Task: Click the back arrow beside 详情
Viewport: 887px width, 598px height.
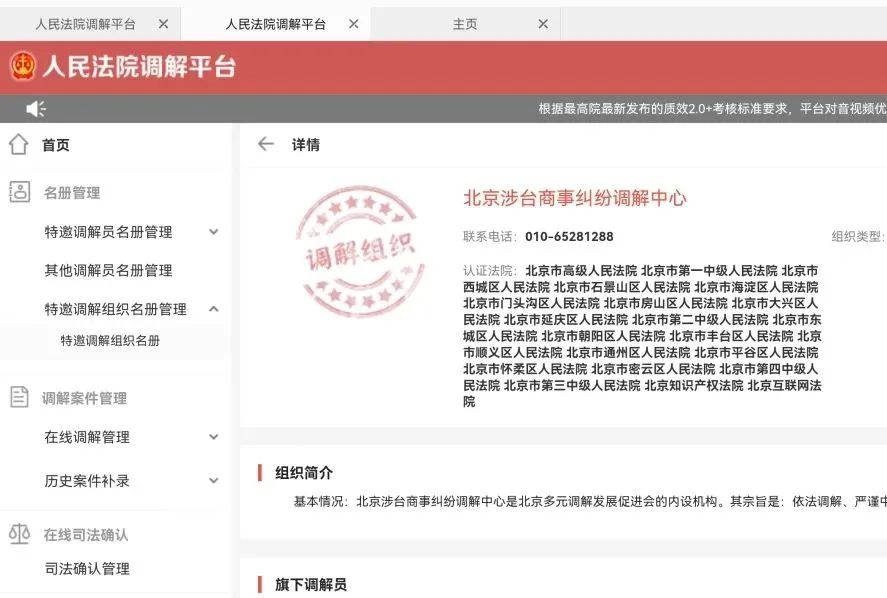Action: click(265, 144)
